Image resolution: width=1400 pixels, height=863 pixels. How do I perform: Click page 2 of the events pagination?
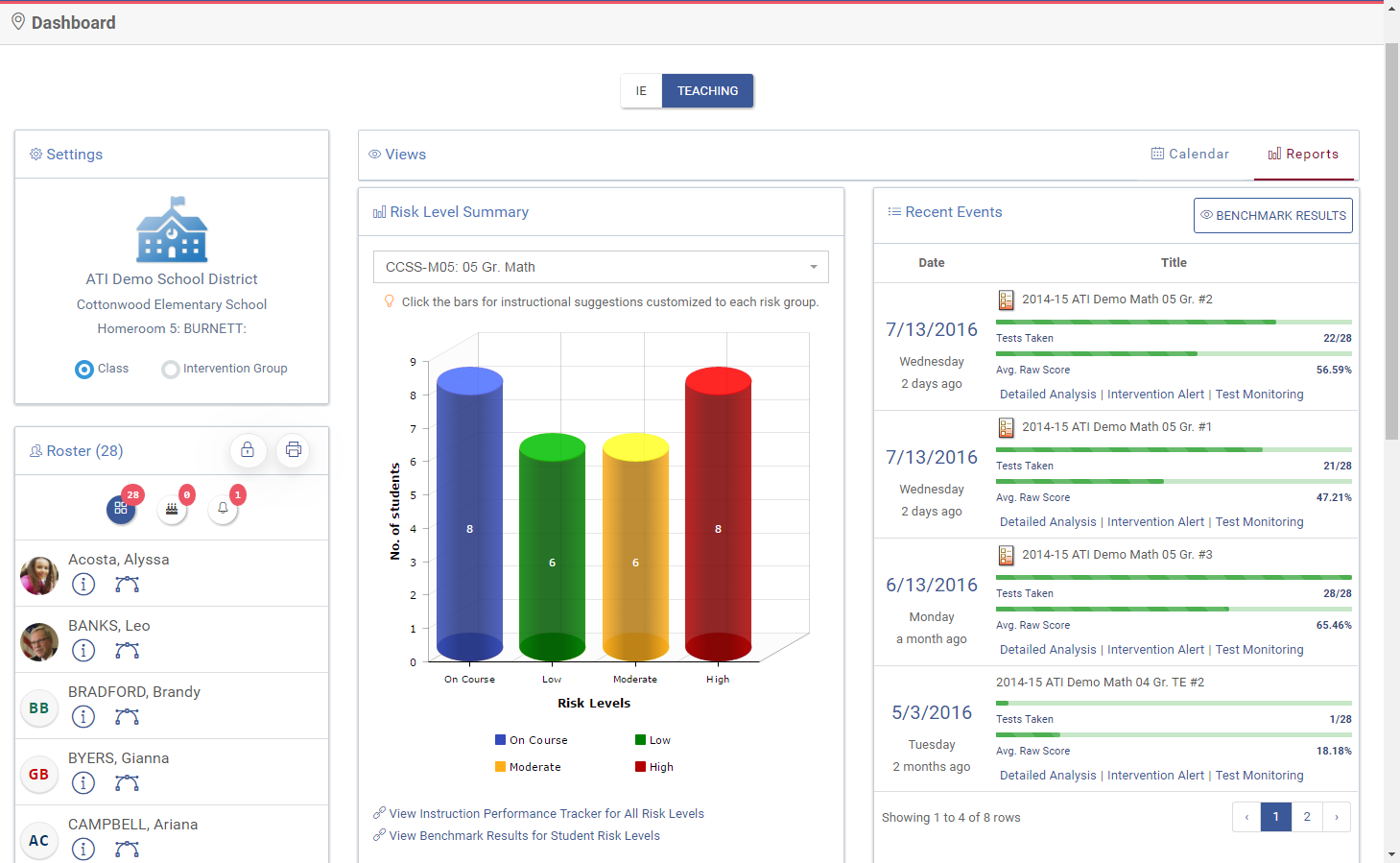(x=1306, y=816)
